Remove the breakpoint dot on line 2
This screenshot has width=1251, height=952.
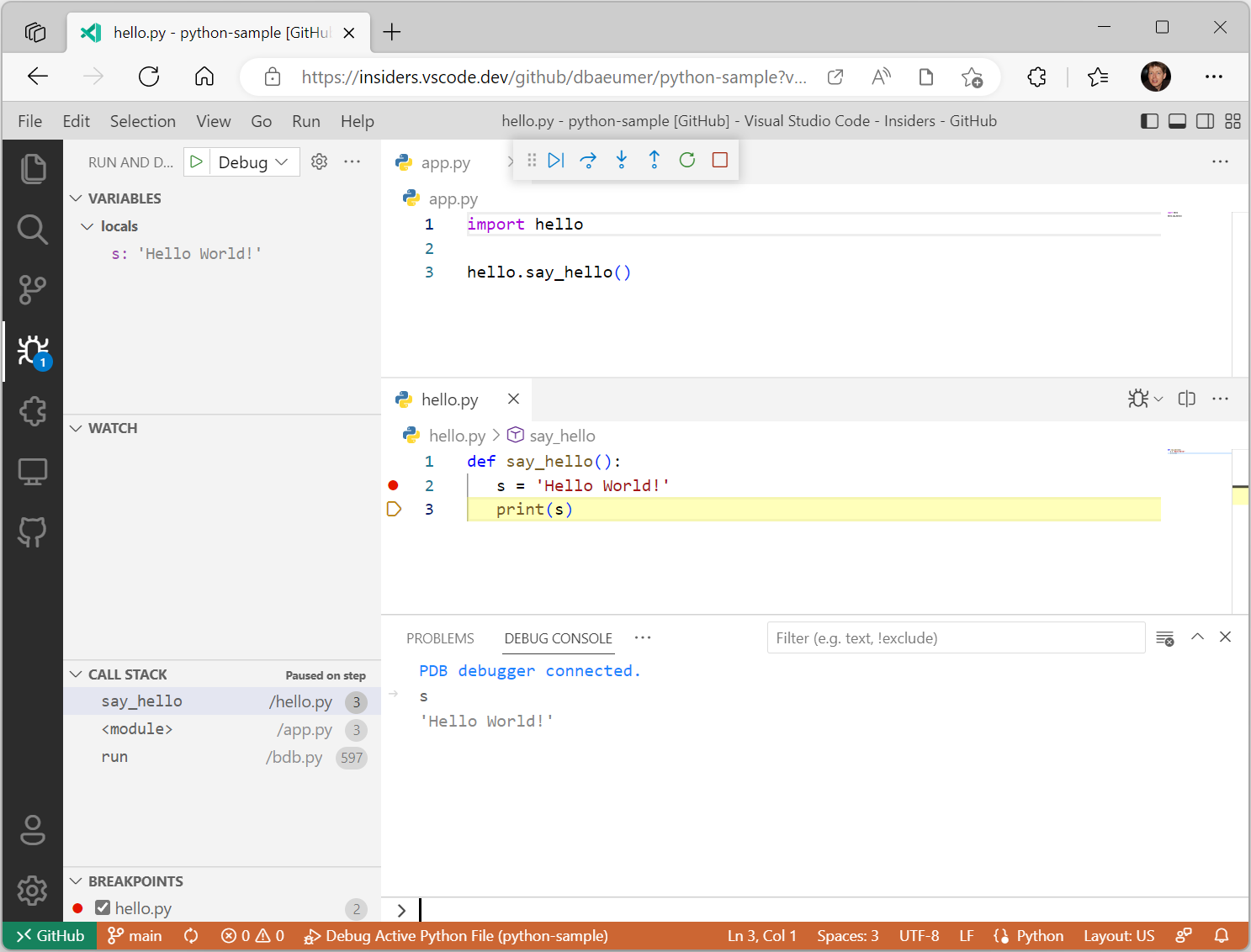[393, 485]
